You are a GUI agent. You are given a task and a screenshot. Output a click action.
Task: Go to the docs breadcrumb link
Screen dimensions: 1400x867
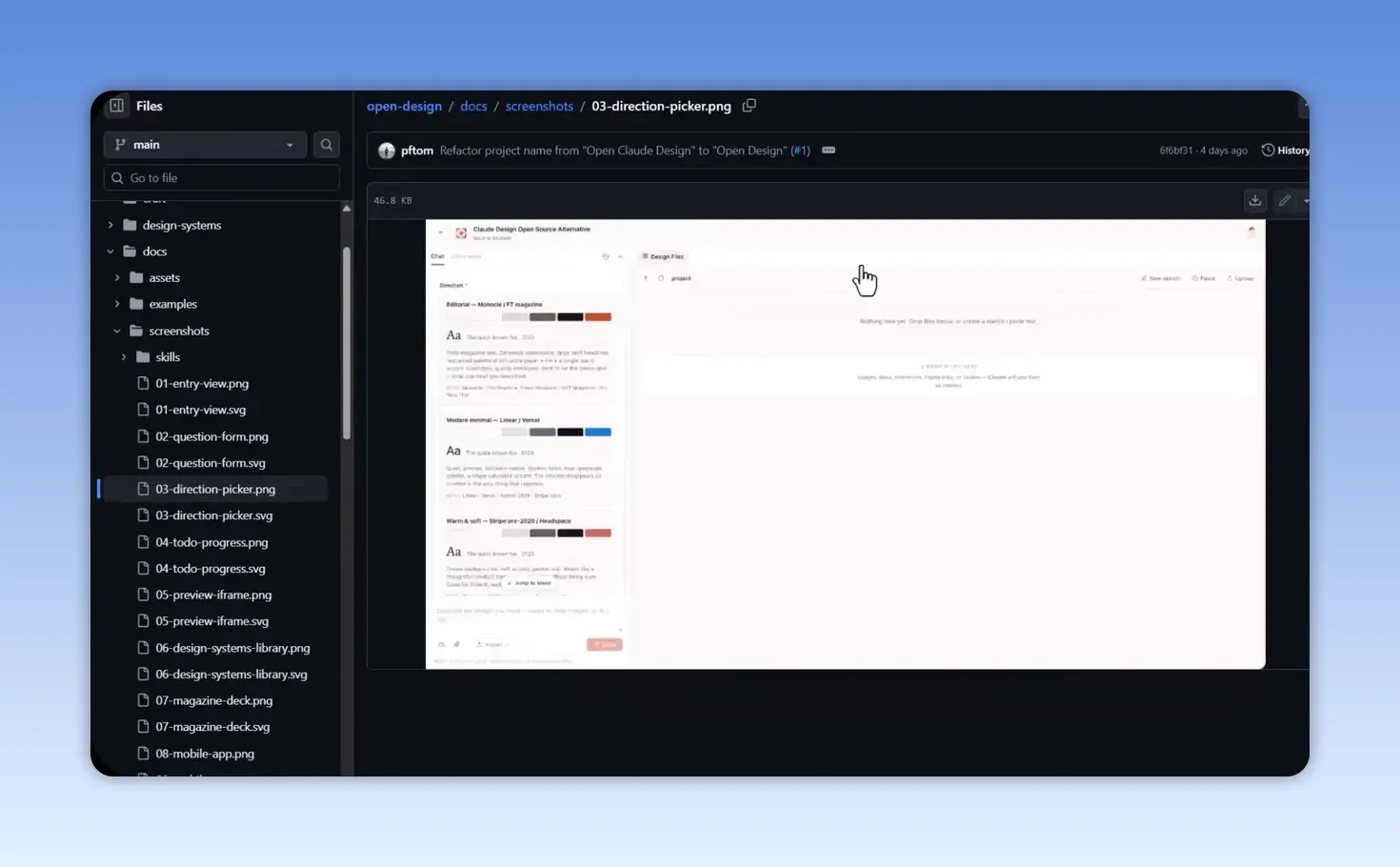click(x=473, y=106)
